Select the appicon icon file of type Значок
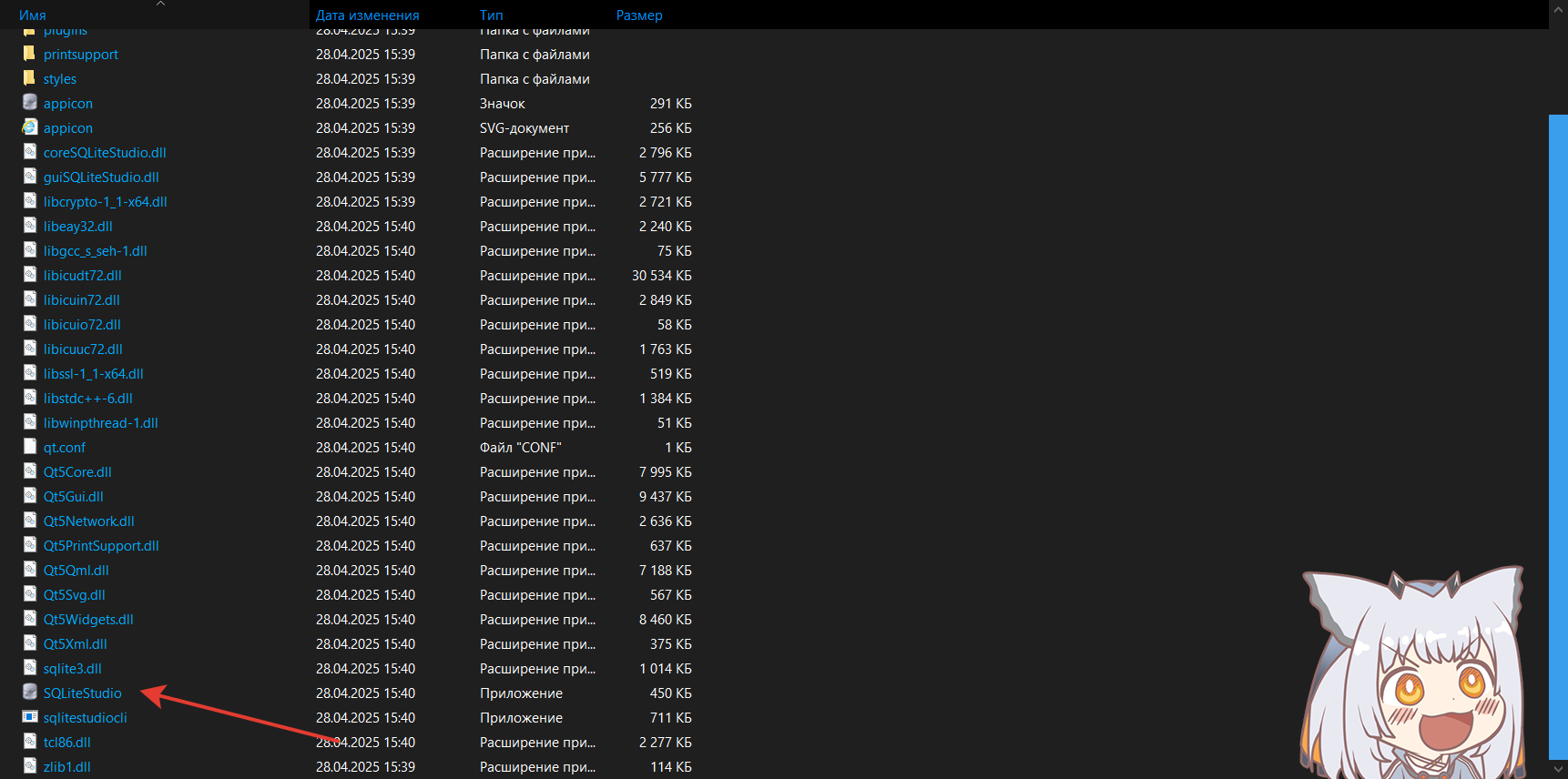The image size is (1568, 779). (30, 103)
